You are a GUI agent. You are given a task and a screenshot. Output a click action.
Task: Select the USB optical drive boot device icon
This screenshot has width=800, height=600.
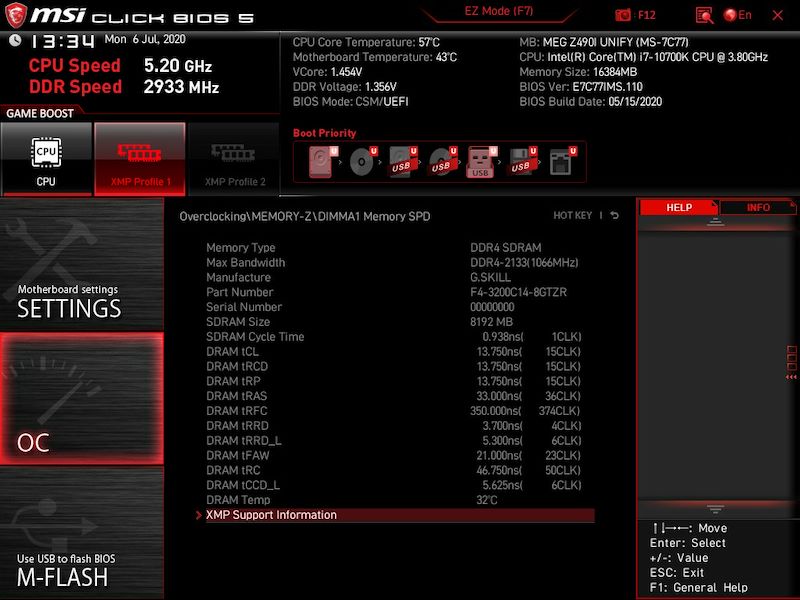click(442, 162)
